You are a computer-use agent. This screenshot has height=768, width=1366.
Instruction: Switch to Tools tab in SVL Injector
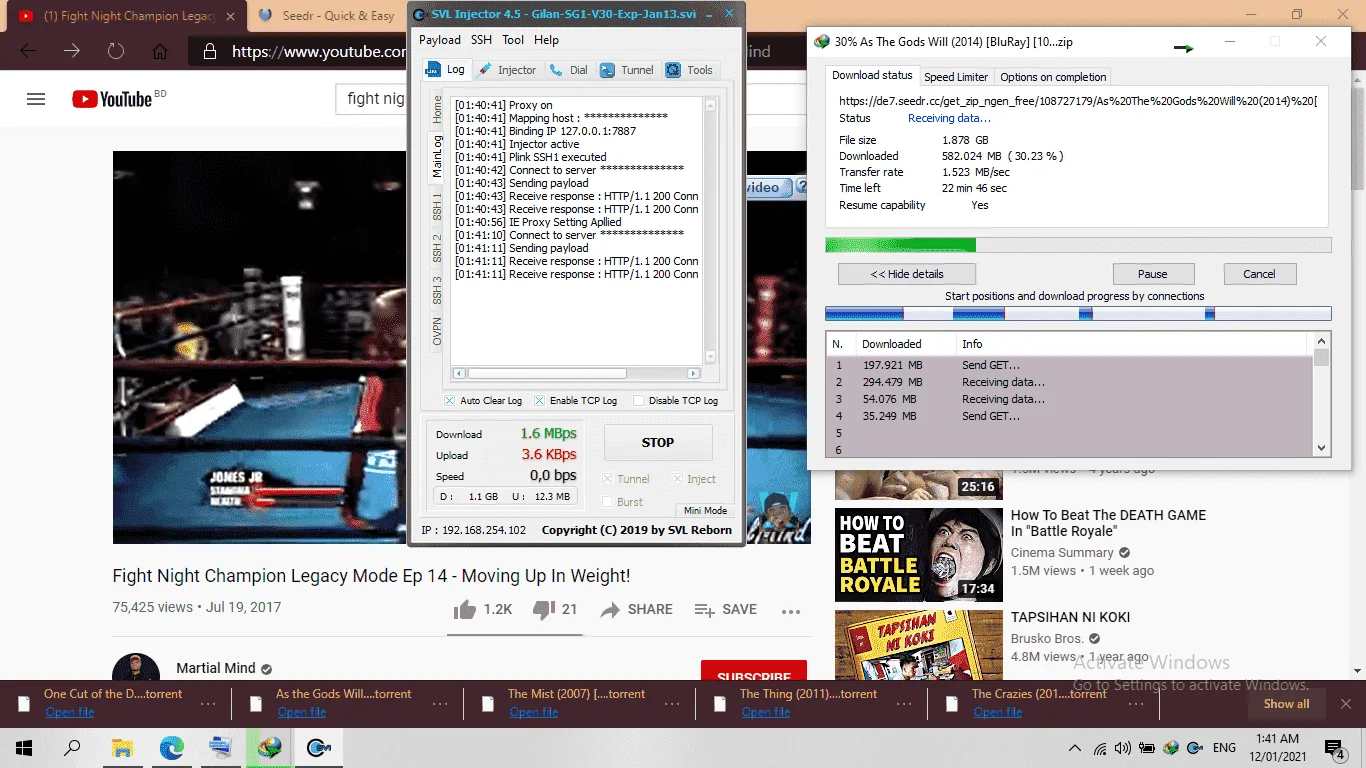click(x=689, y=70)
